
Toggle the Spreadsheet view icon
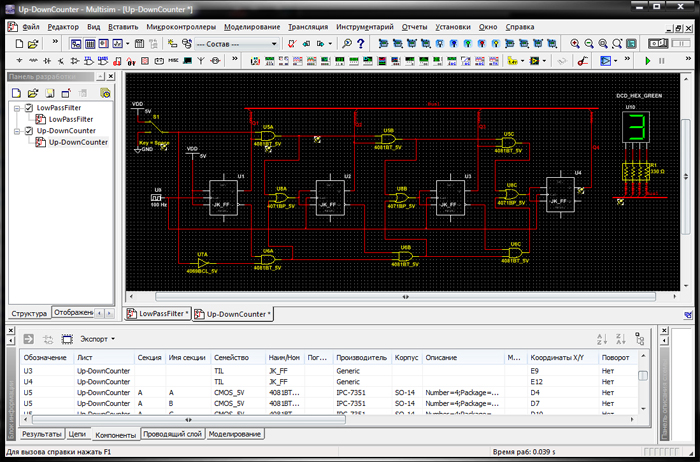pyautogui.click(x=90, y=44)
